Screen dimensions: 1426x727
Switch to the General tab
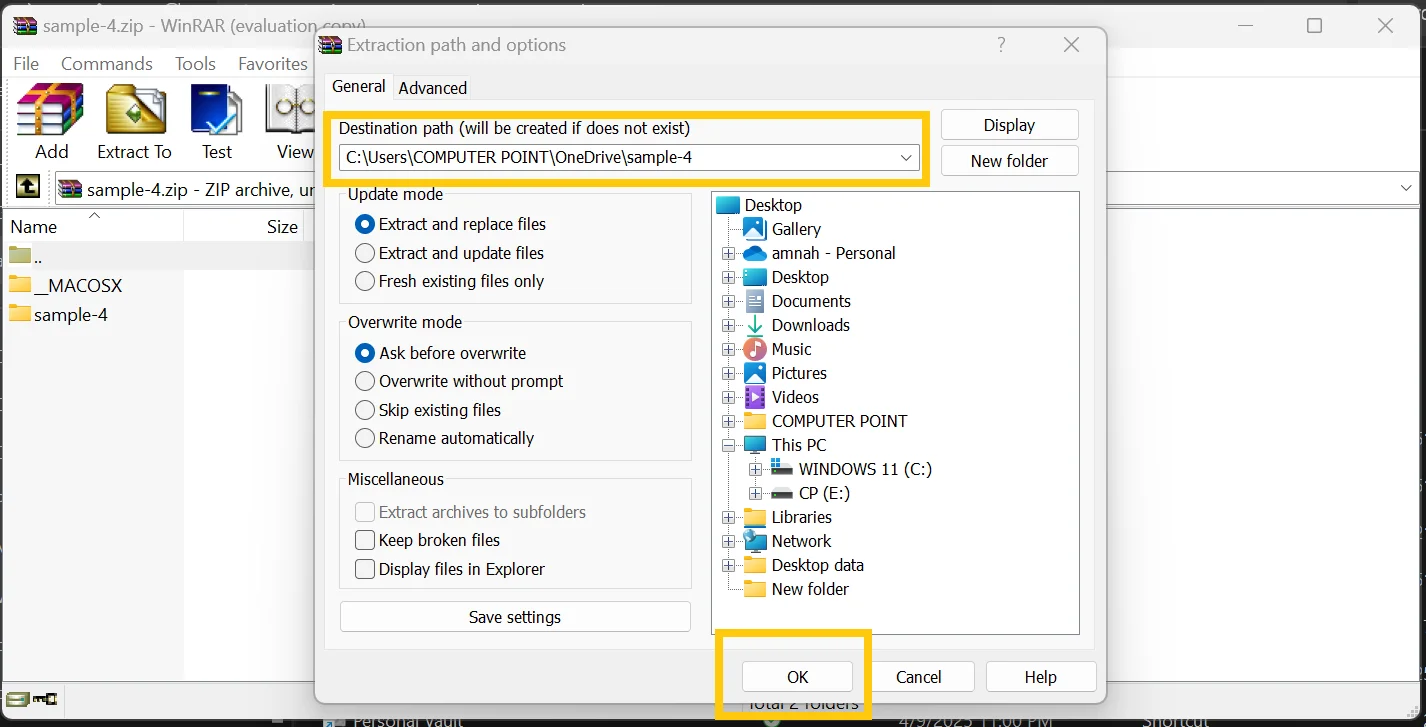(358, 86)
